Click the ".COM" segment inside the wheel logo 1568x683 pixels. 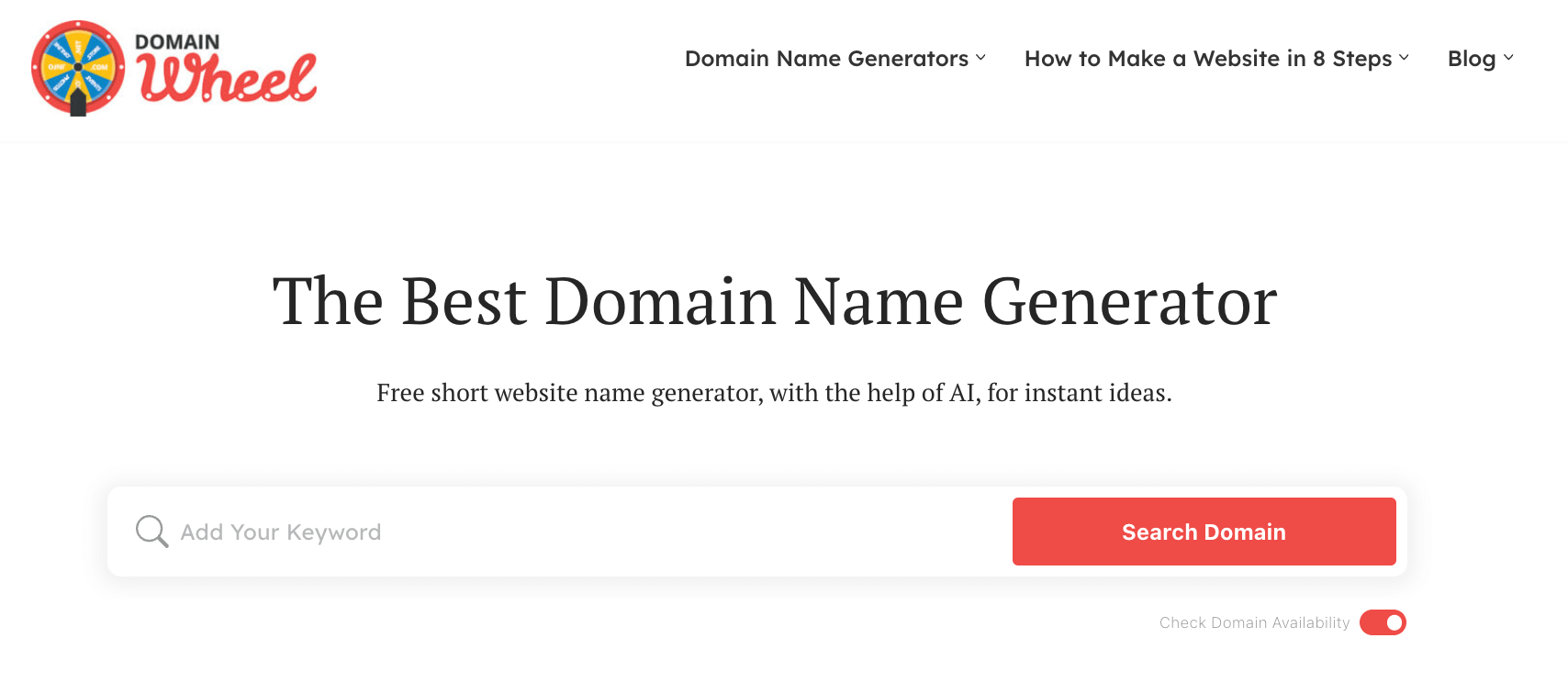99,67
